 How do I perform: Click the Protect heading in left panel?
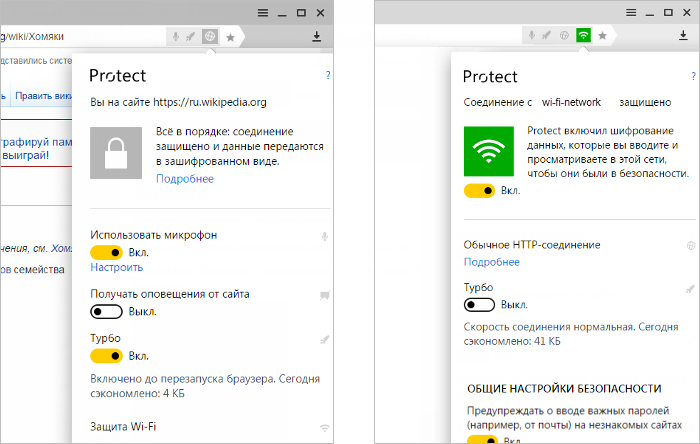[x=117, y=75]
